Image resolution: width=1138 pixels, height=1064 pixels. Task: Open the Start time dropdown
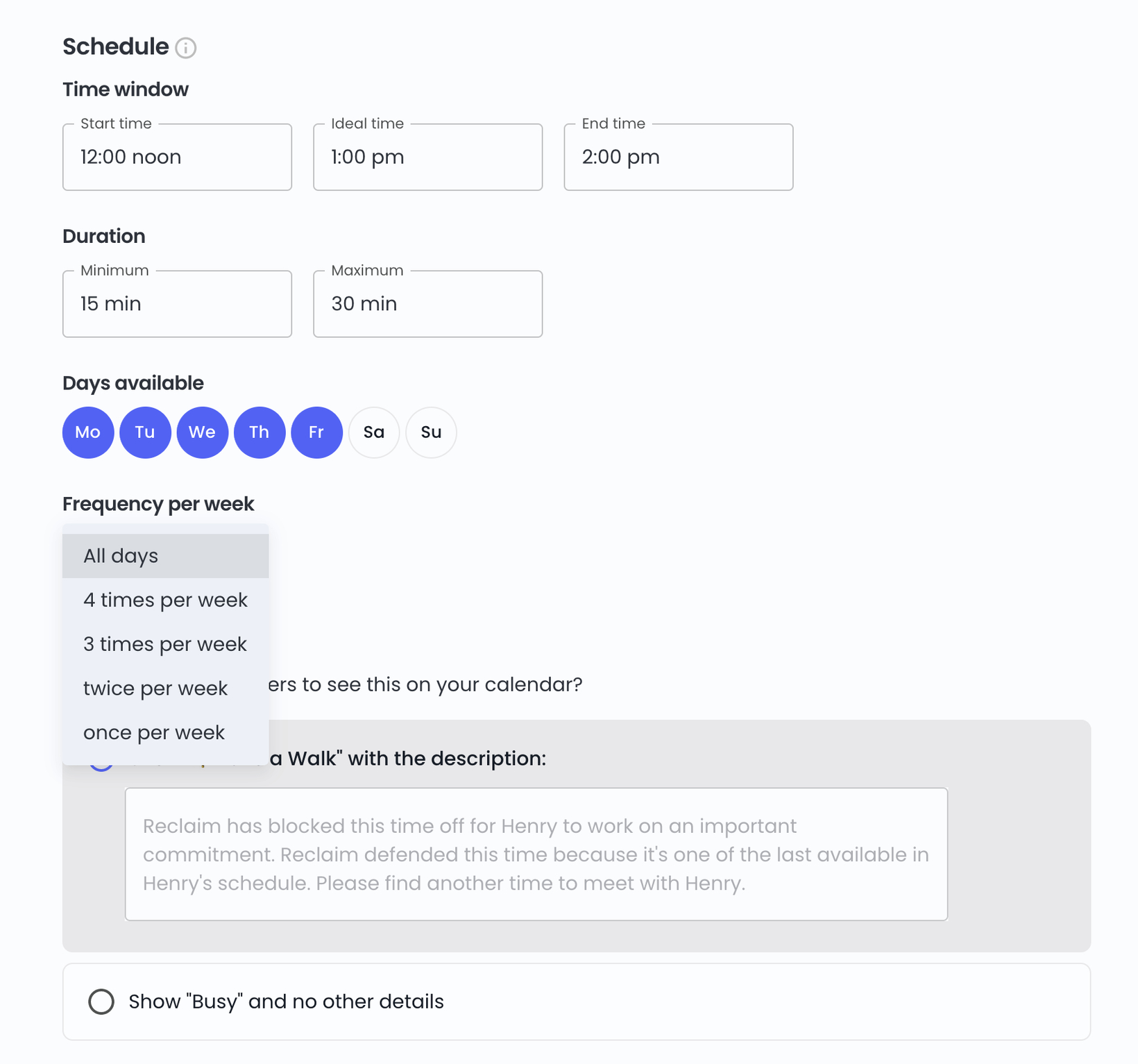[177, 157]
